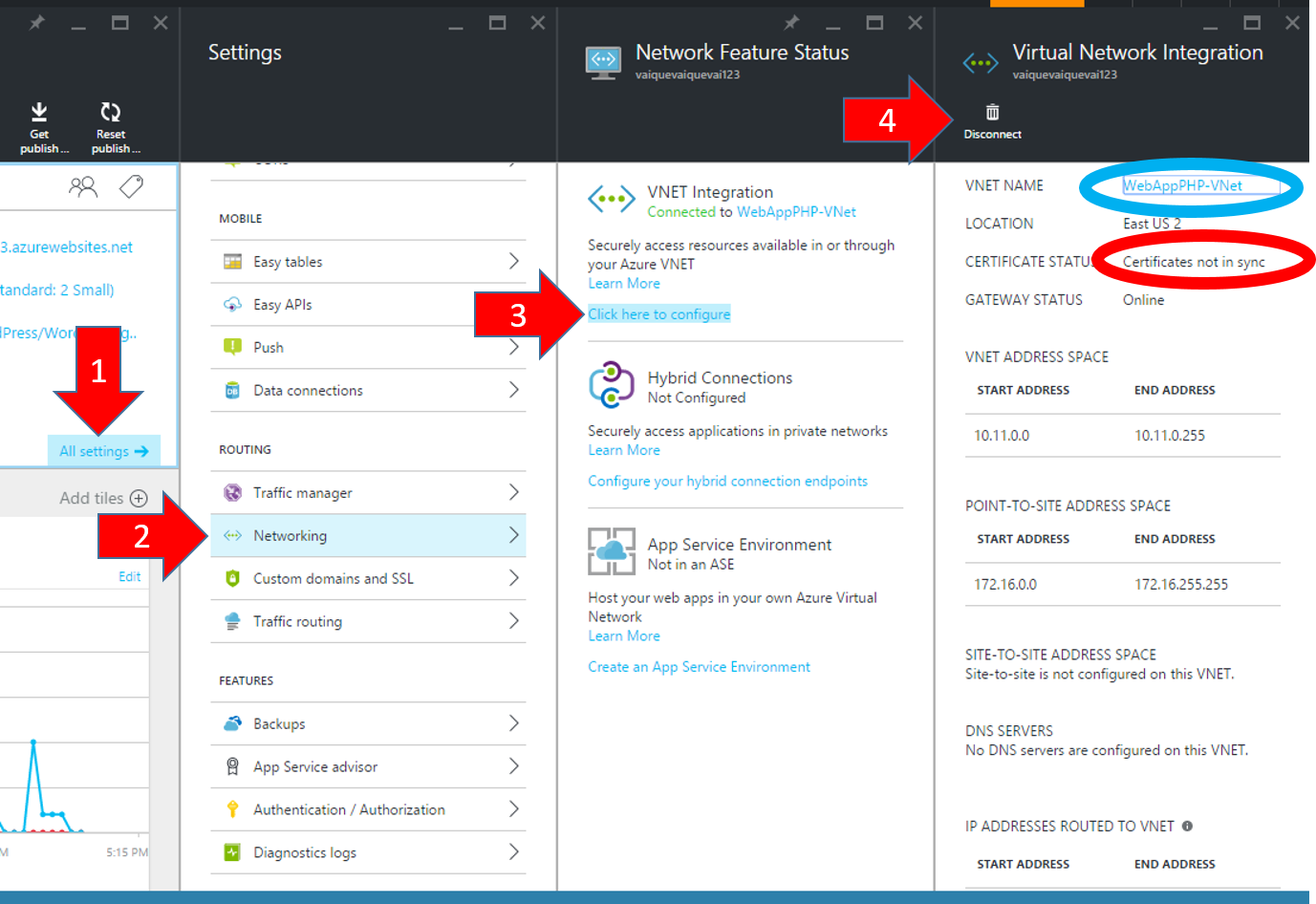Open Authentication / Authorization settings
The image size is (1316, 904).
pyautogui.click(x=368, y=809)
